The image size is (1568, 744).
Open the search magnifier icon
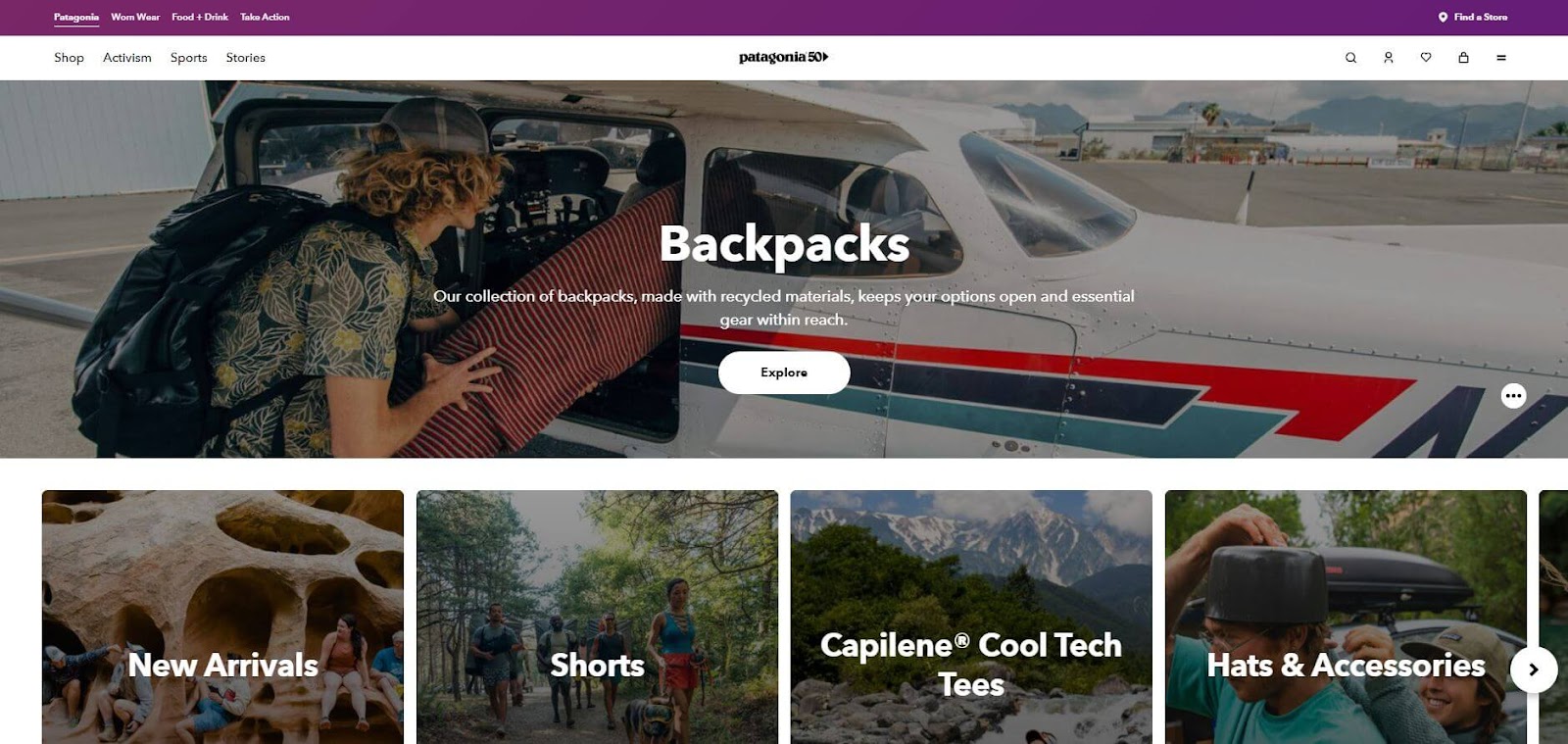tap(1350, 58)
